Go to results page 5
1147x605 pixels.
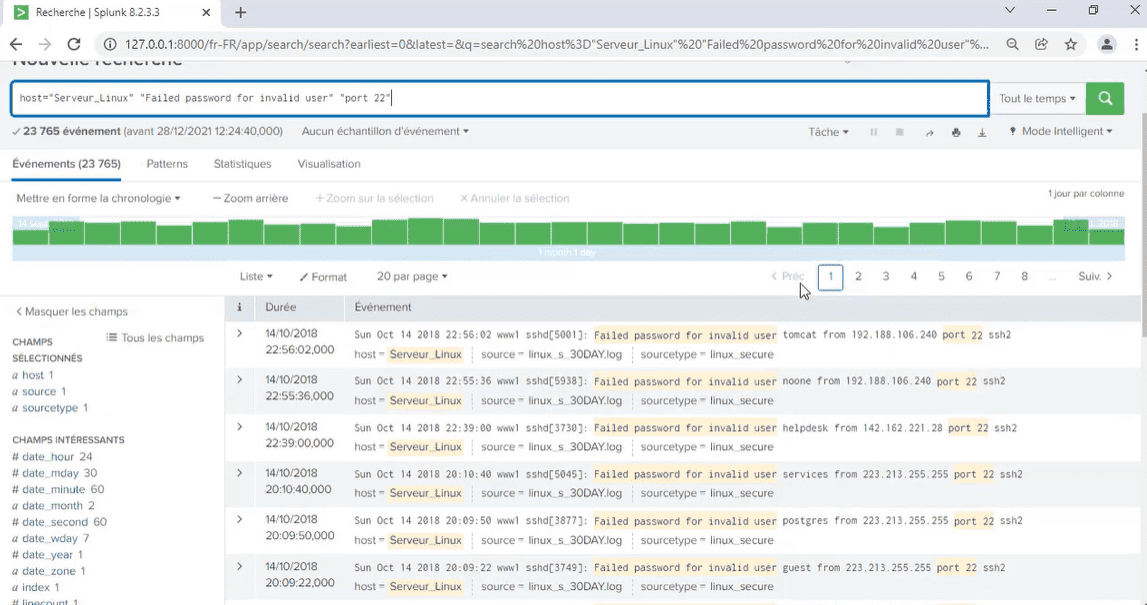click(x=941, y=277)
